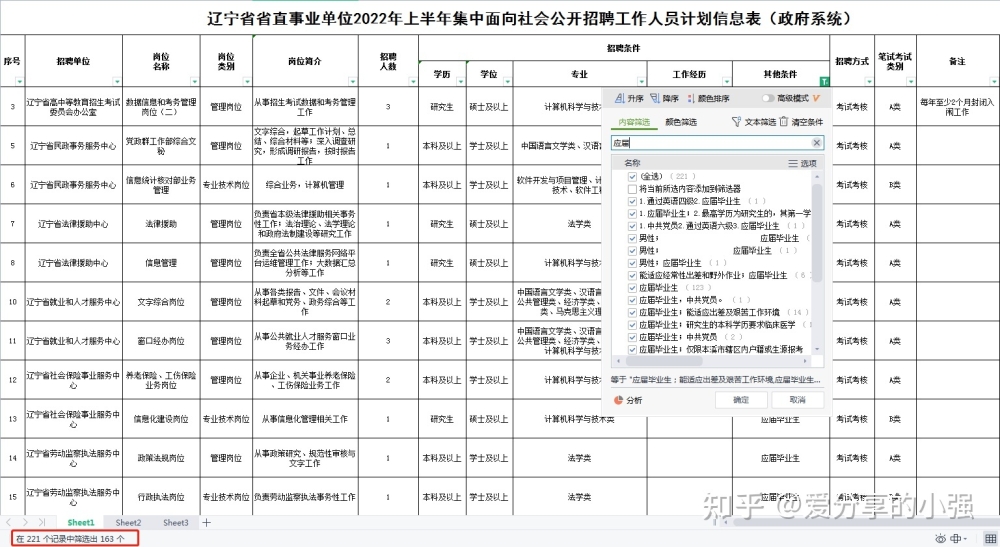
Task: Check 将当前所选内容添加到筛选器 checkbox
Action: click(632, 189)
